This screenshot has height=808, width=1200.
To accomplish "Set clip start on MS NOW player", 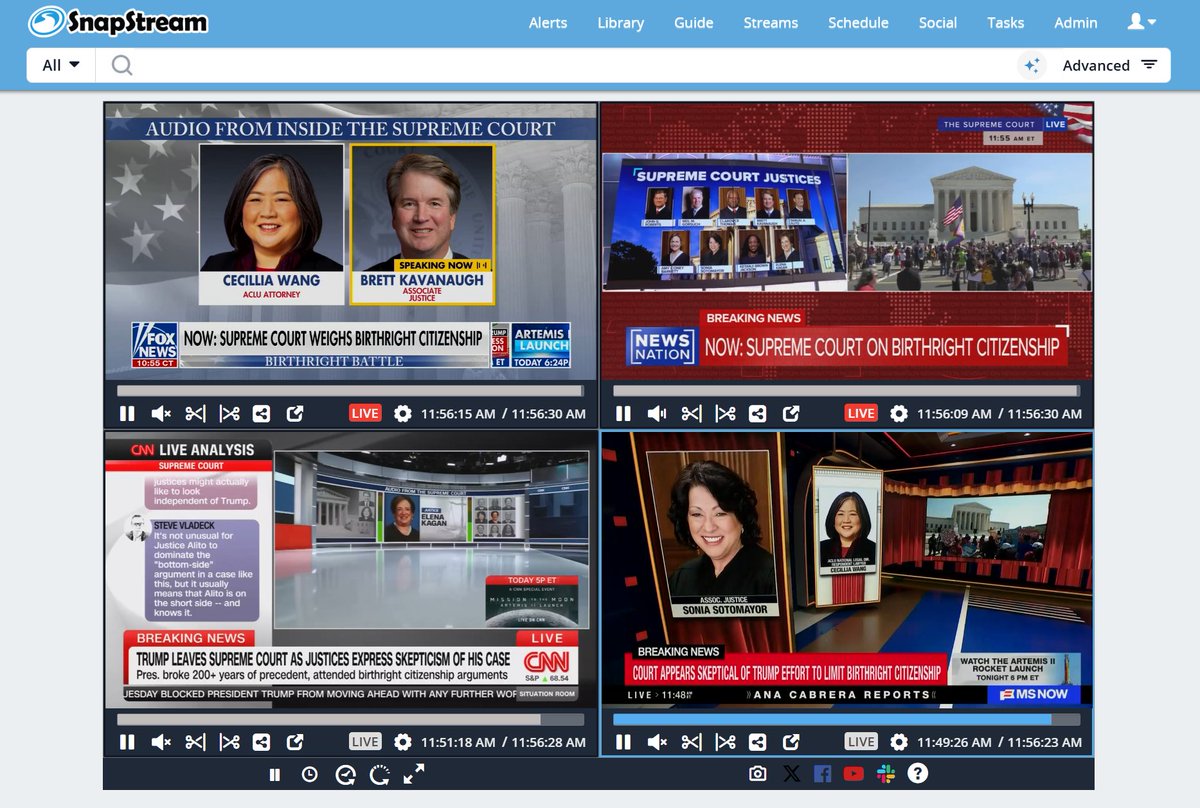I will click(691, 742).
